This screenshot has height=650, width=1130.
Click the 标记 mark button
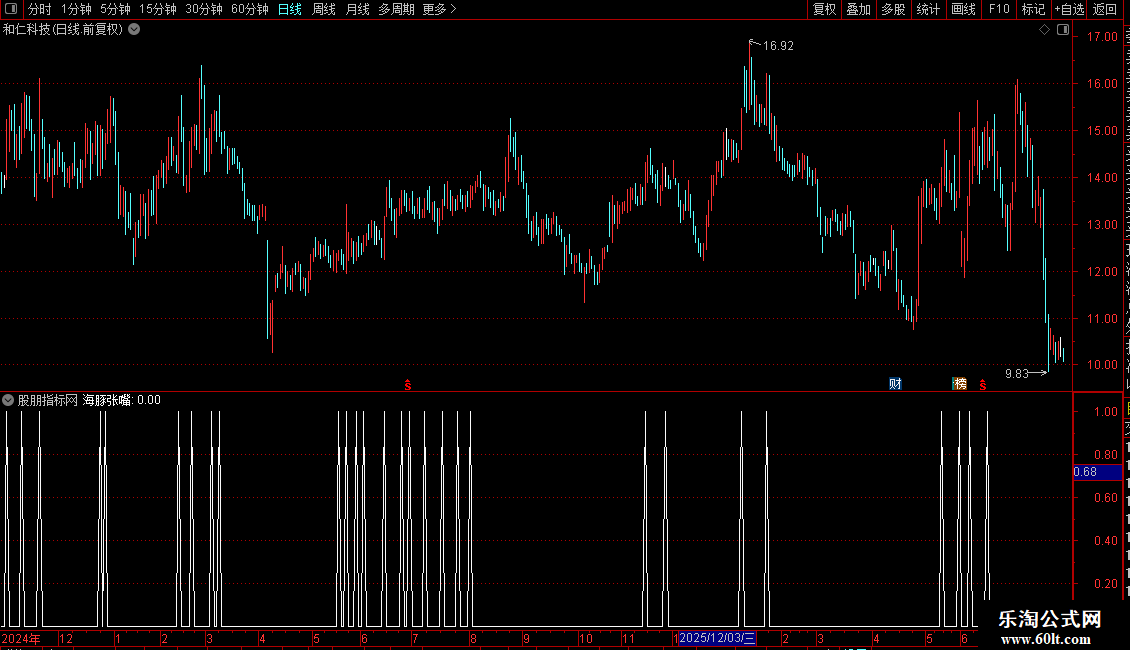tap(1033, 9)
